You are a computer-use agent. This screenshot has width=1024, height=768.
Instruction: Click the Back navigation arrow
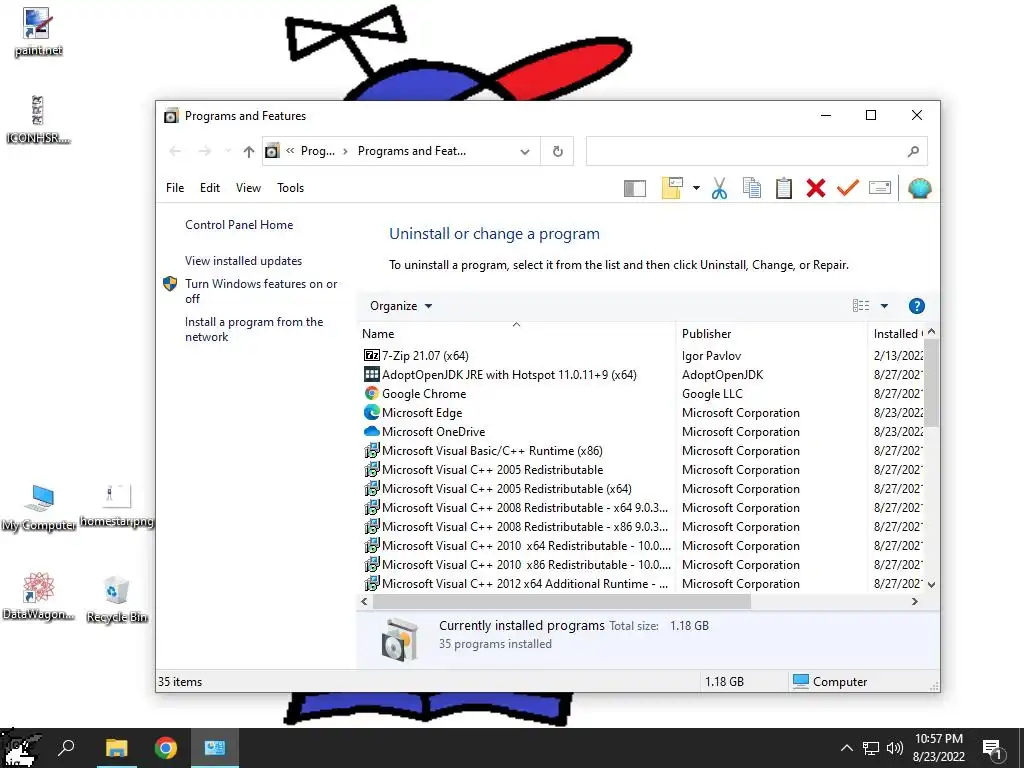tap(175, 152)
